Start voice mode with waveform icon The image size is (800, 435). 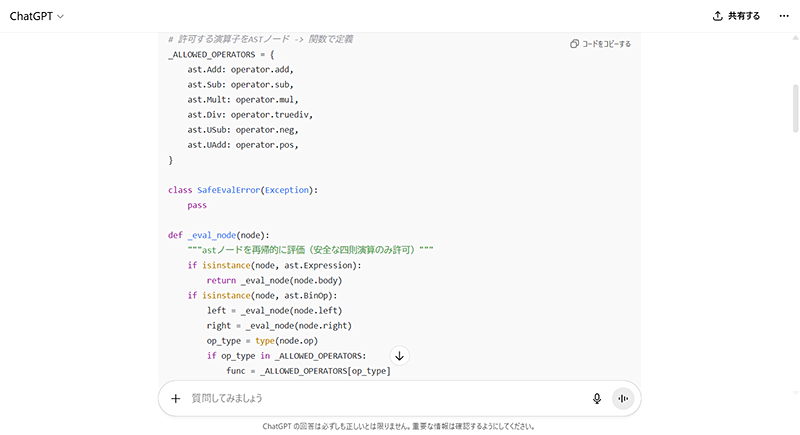(x=623, y=398)
